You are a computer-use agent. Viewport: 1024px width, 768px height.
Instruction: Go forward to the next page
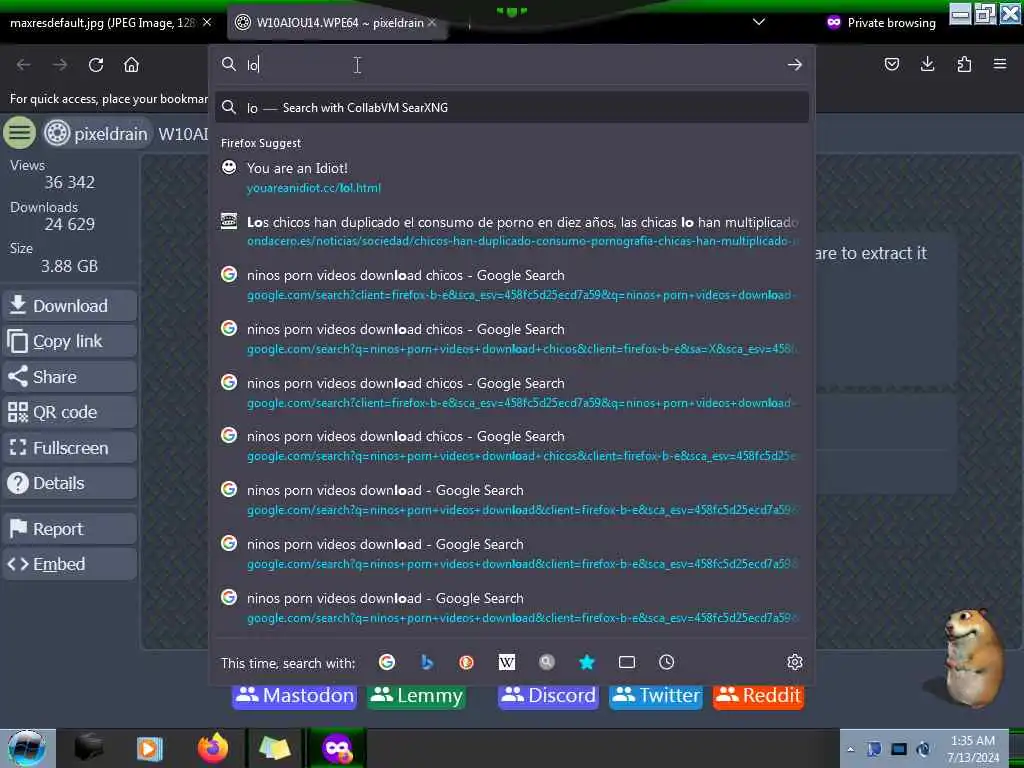pos(60,65)
